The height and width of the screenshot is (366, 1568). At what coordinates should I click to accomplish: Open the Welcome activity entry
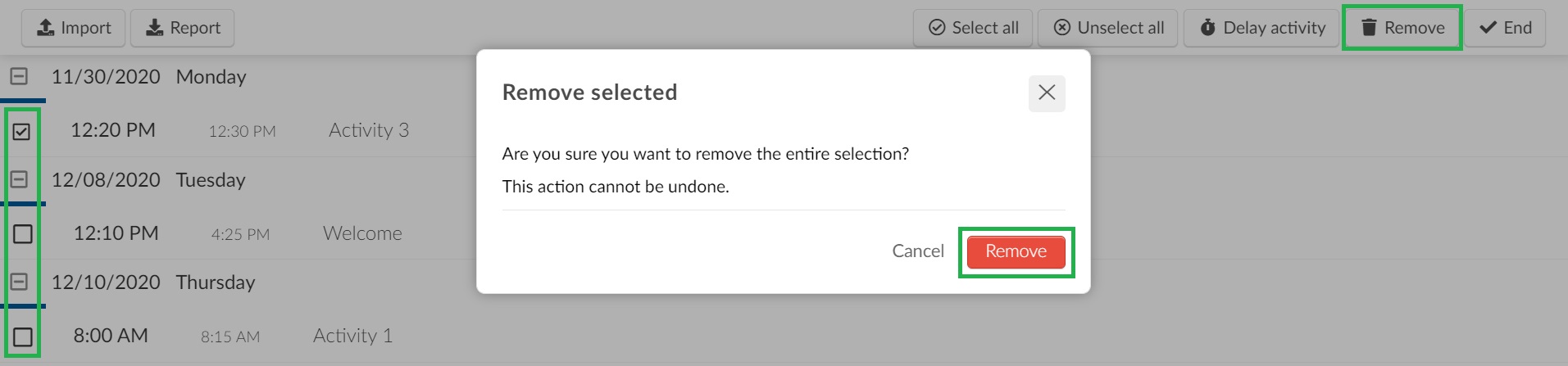[362, 233]
